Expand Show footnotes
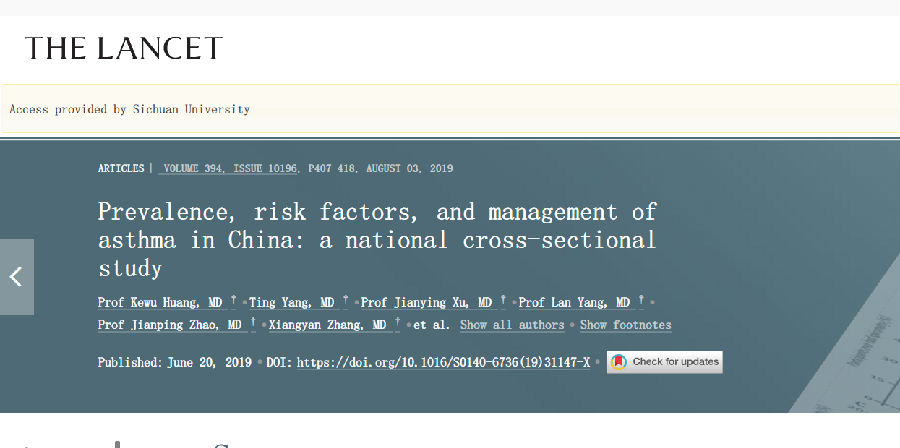Viewport: 900px width, 448px height. (626, 325)
